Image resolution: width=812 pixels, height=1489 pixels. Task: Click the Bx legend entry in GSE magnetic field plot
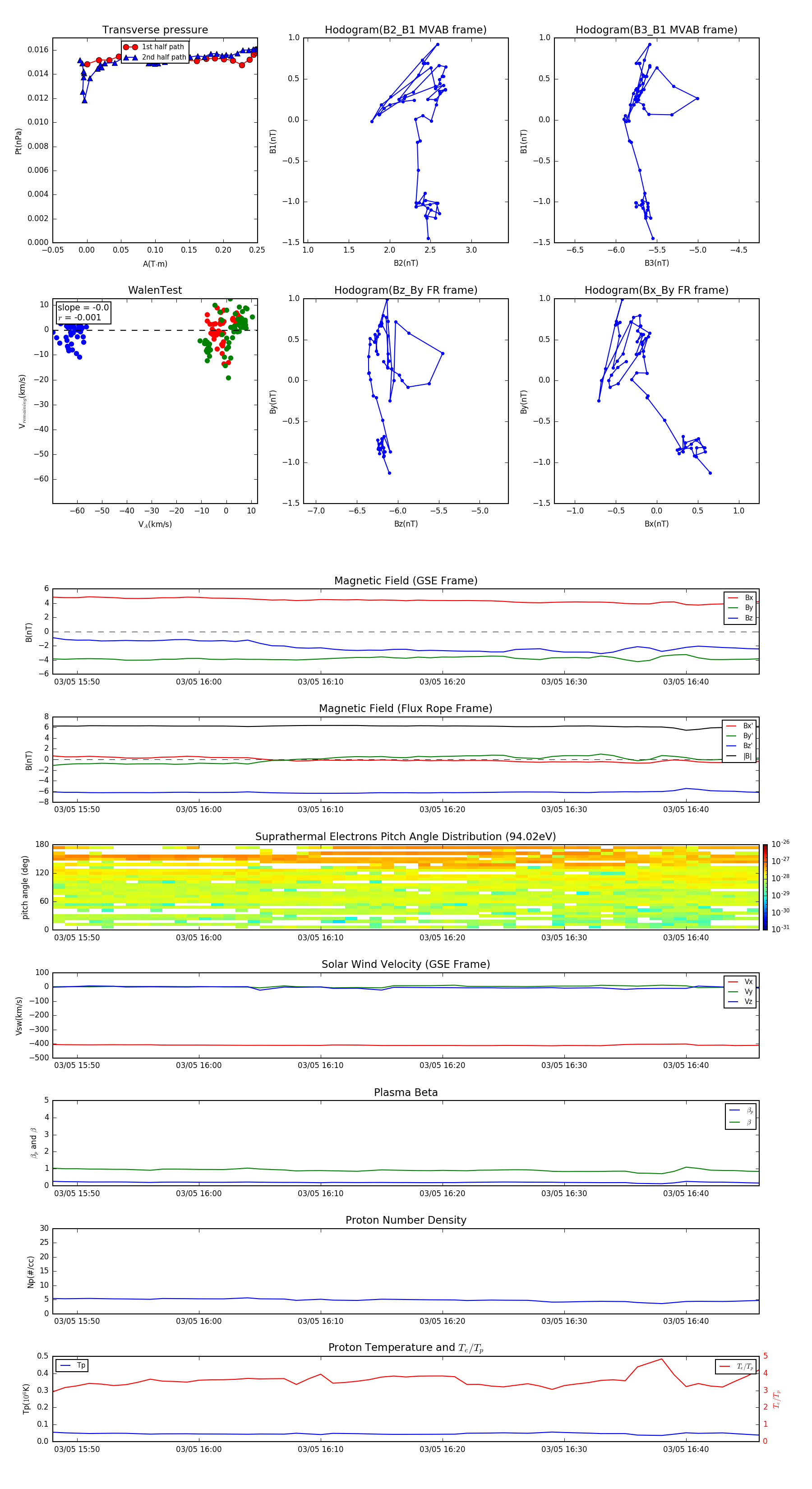740,598
